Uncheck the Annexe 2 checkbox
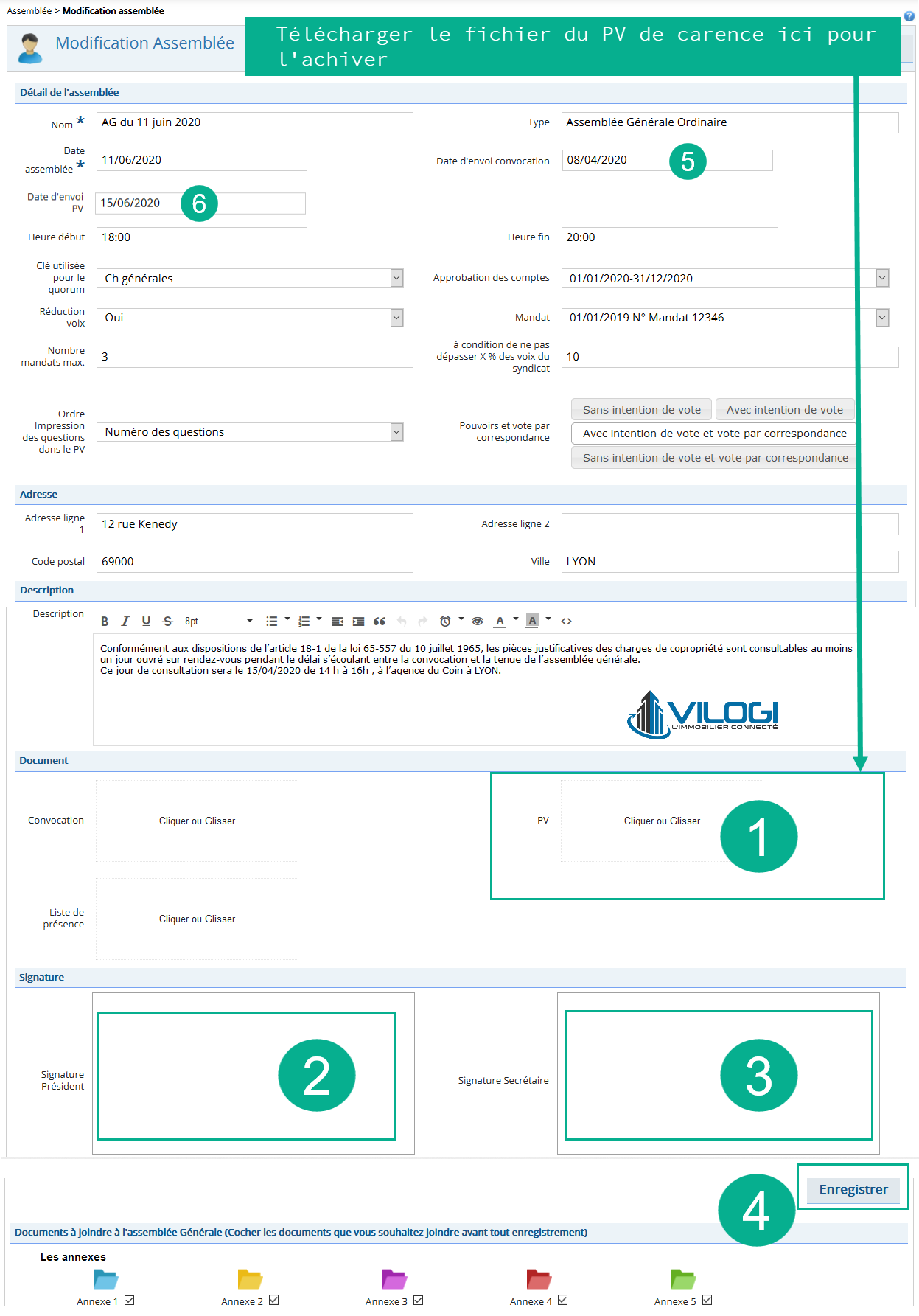The image size is (919, 1316). pyautogui.click(x=274, y=1301)
